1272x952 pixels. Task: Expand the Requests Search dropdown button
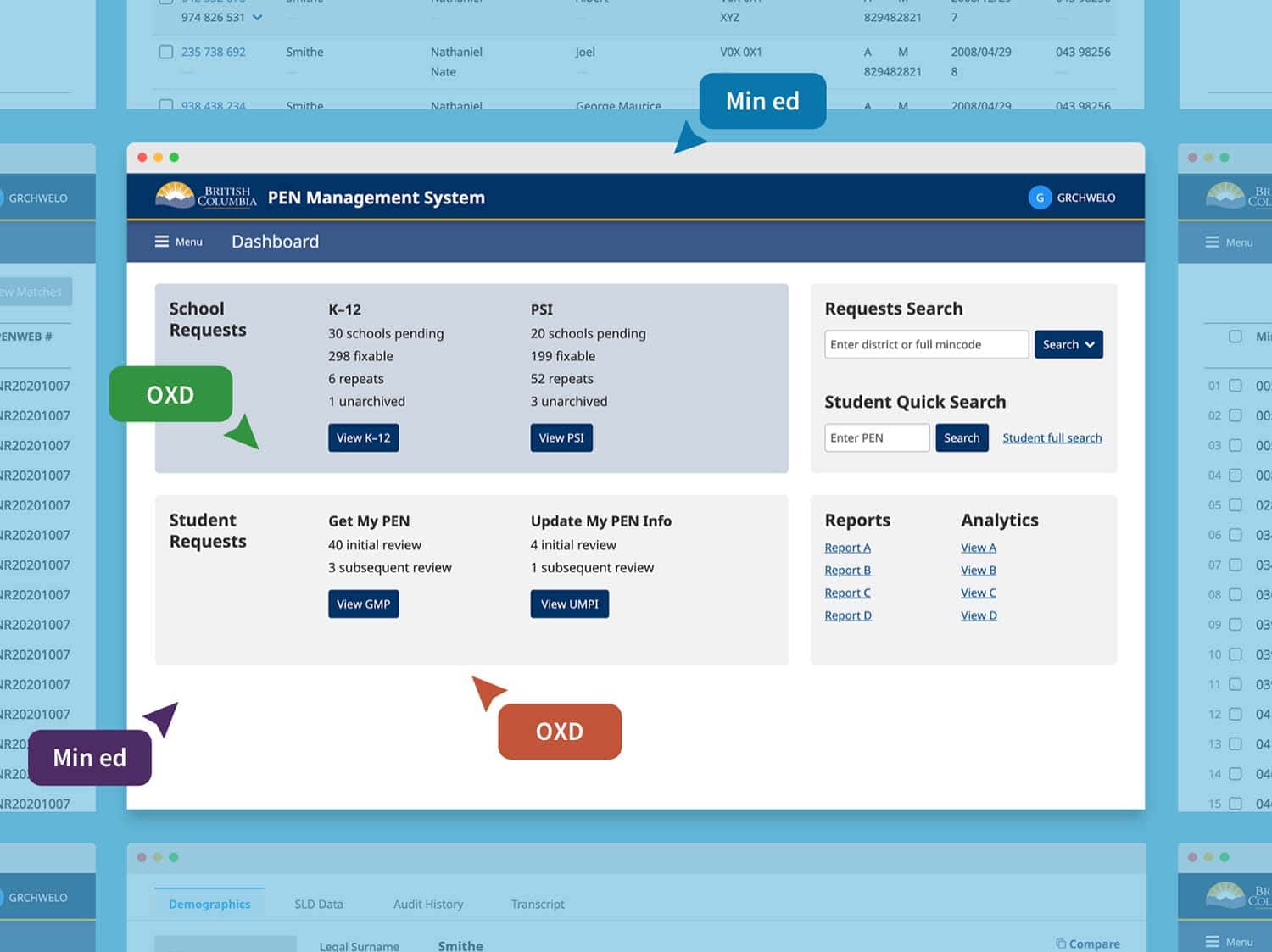(1068, 345)
